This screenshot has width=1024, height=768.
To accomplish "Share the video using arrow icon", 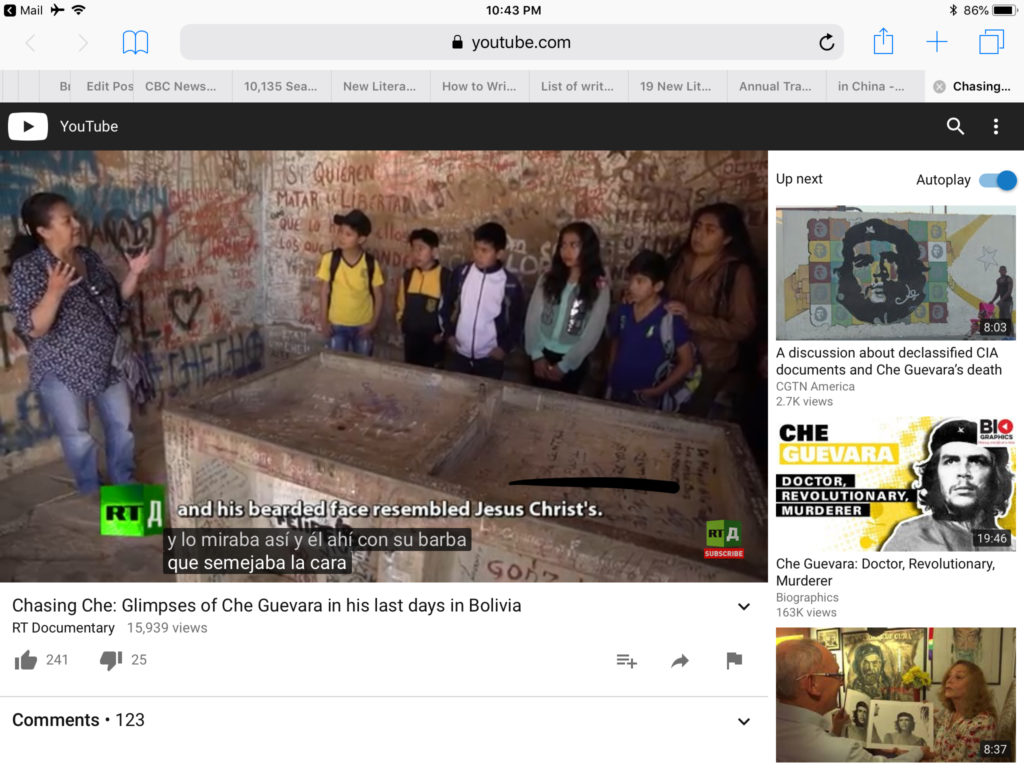I will click(680, 661).
